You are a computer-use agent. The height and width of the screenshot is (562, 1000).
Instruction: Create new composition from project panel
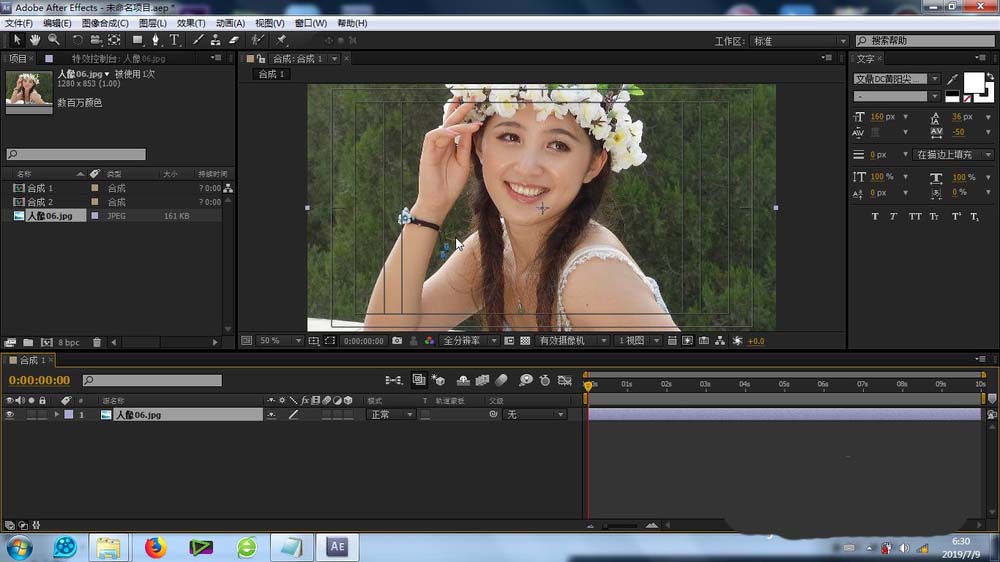point(47,343)
